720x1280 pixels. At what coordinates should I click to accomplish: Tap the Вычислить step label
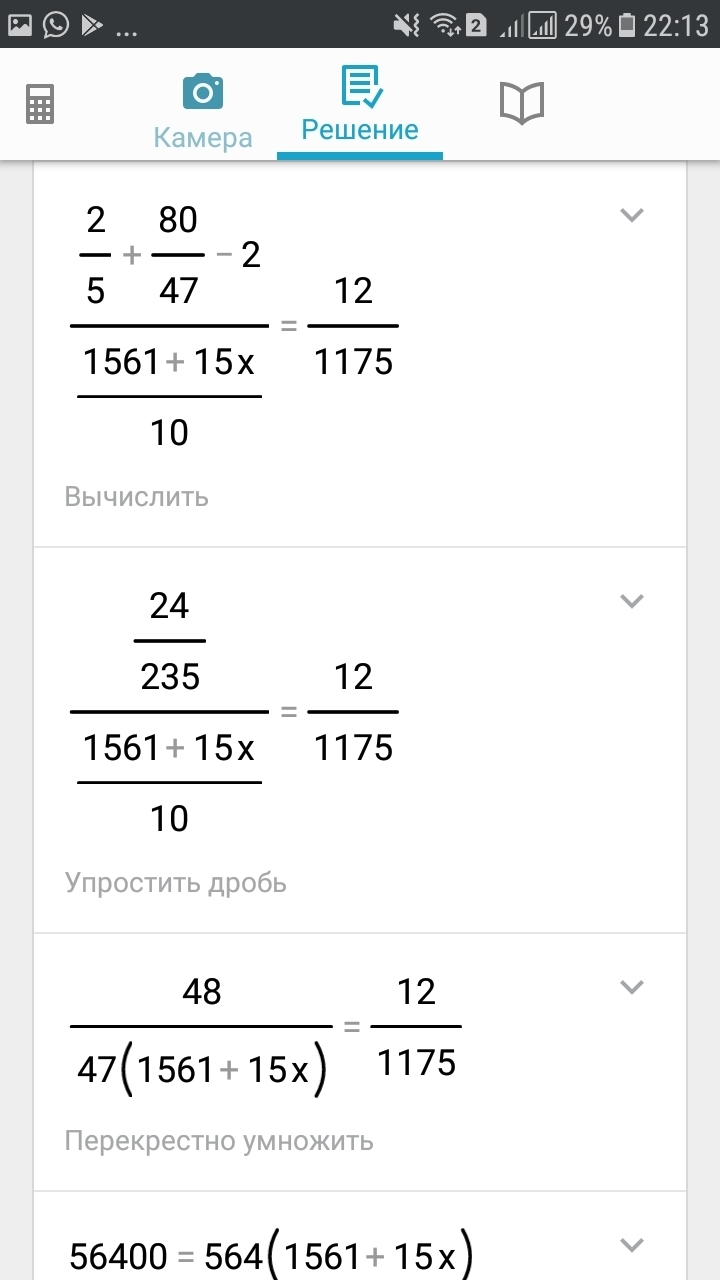point(137,497)
